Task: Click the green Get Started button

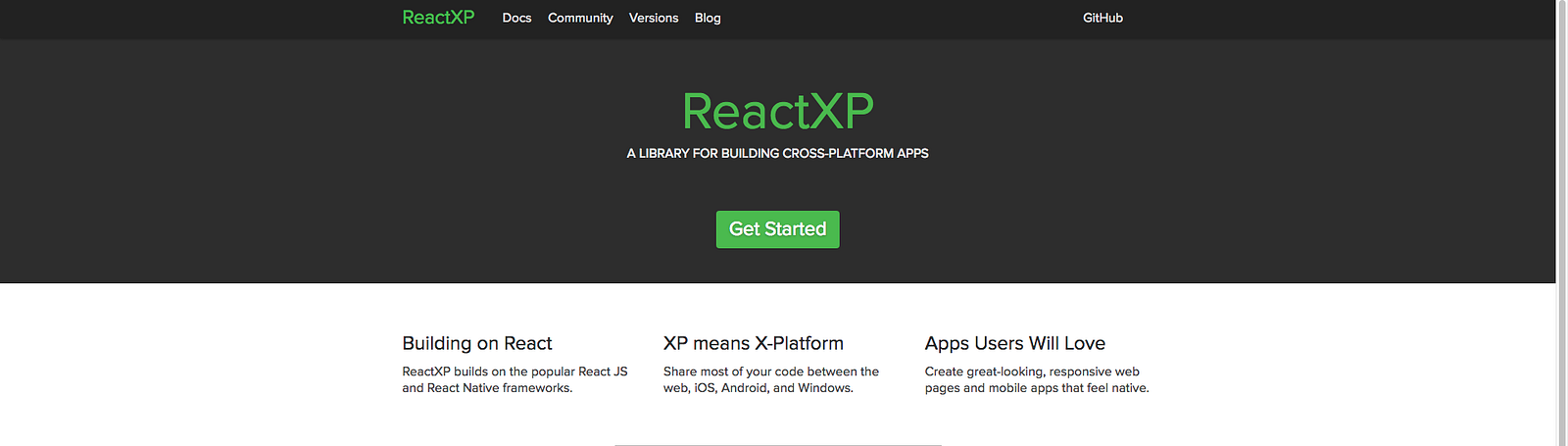Action: click(x=778, y=229)
